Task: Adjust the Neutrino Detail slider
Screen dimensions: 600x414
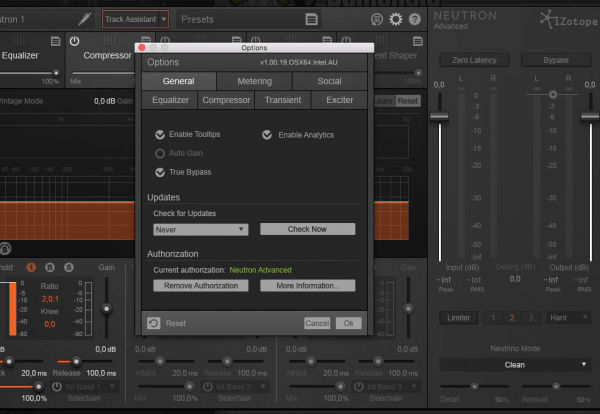Action: click(474, 386)
